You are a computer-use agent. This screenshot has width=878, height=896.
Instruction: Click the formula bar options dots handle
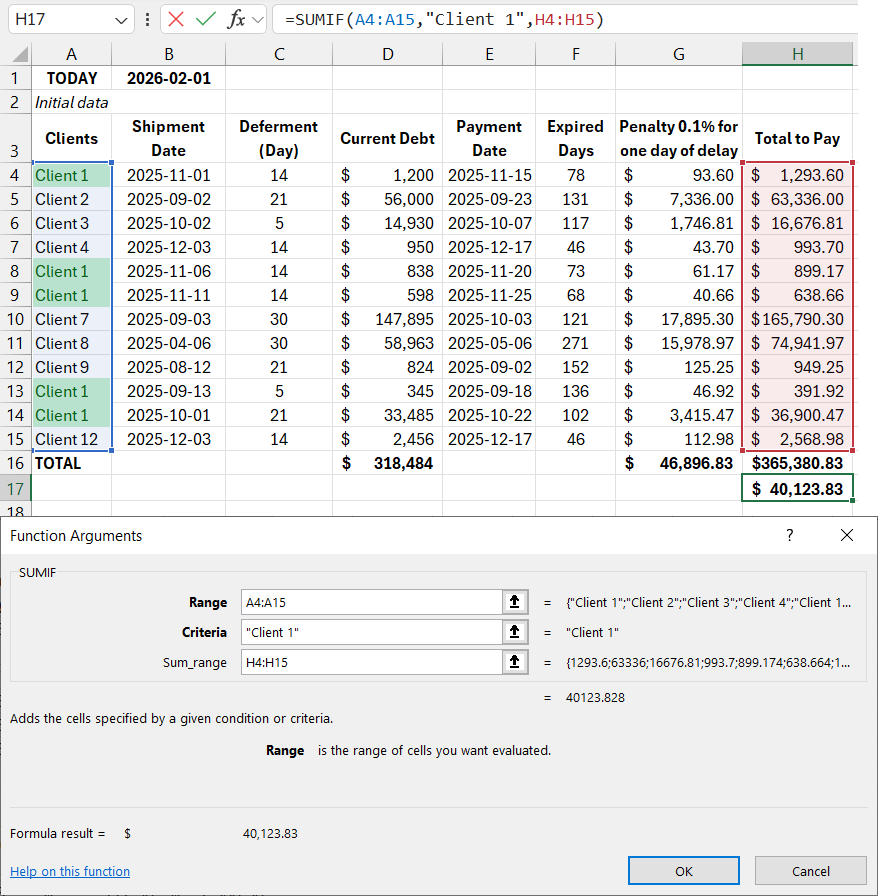click(x=148, y=19)
